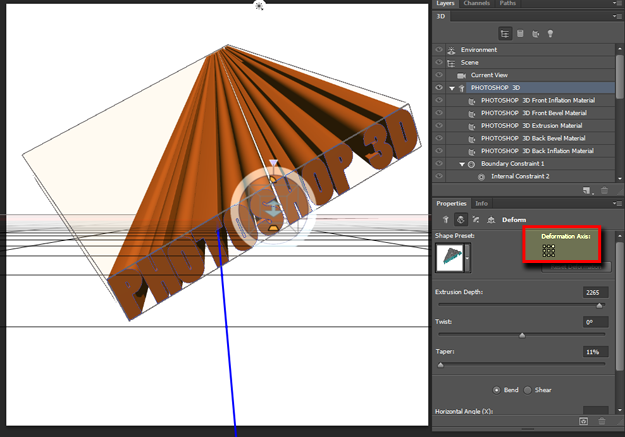This screenshot has height=437, width=625.
Task: Hide the Environment item visibility
Action: click(439, 50)
